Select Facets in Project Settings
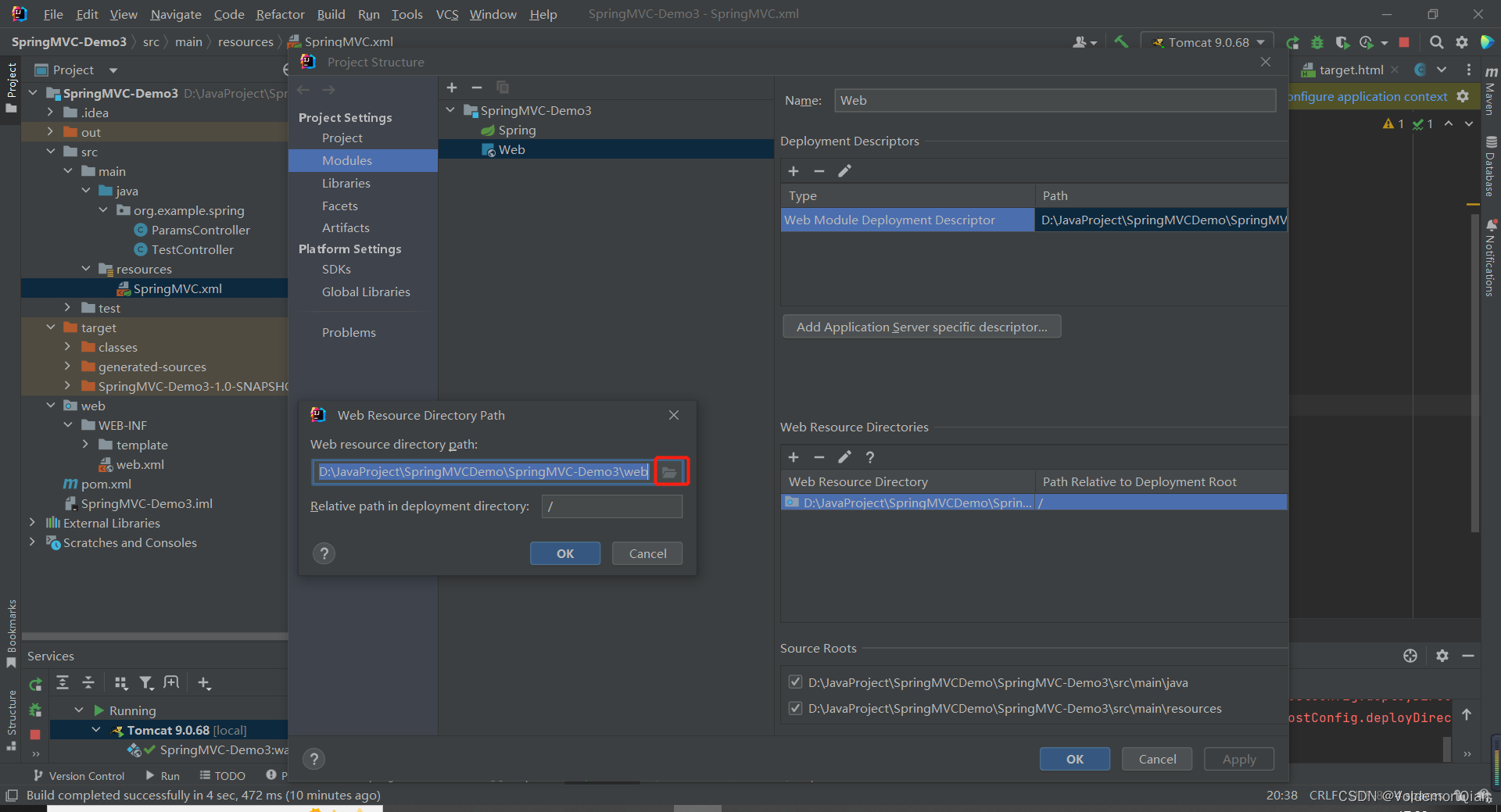 pos(340,206)
